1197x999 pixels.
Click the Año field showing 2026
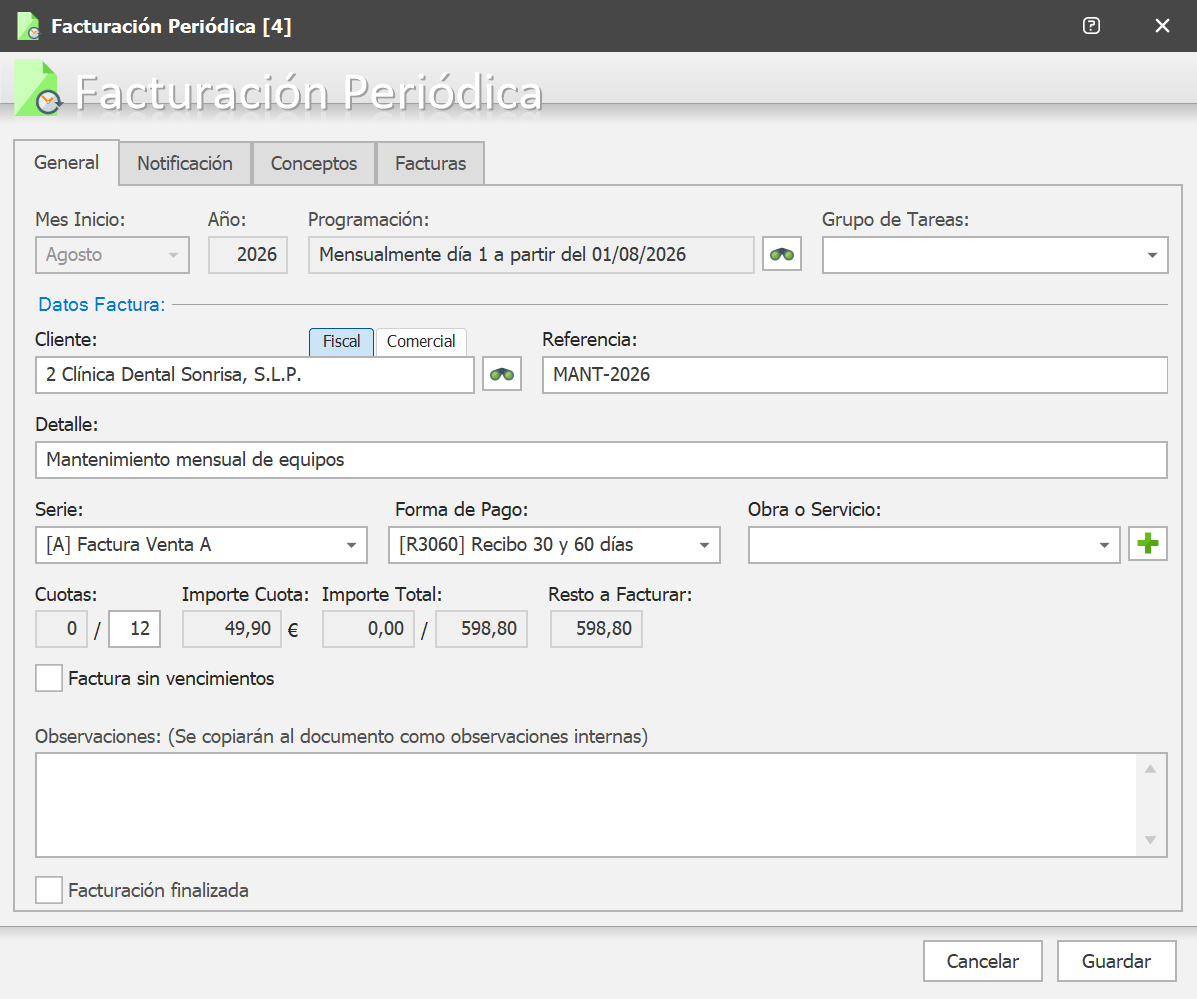tap(248, 254)
